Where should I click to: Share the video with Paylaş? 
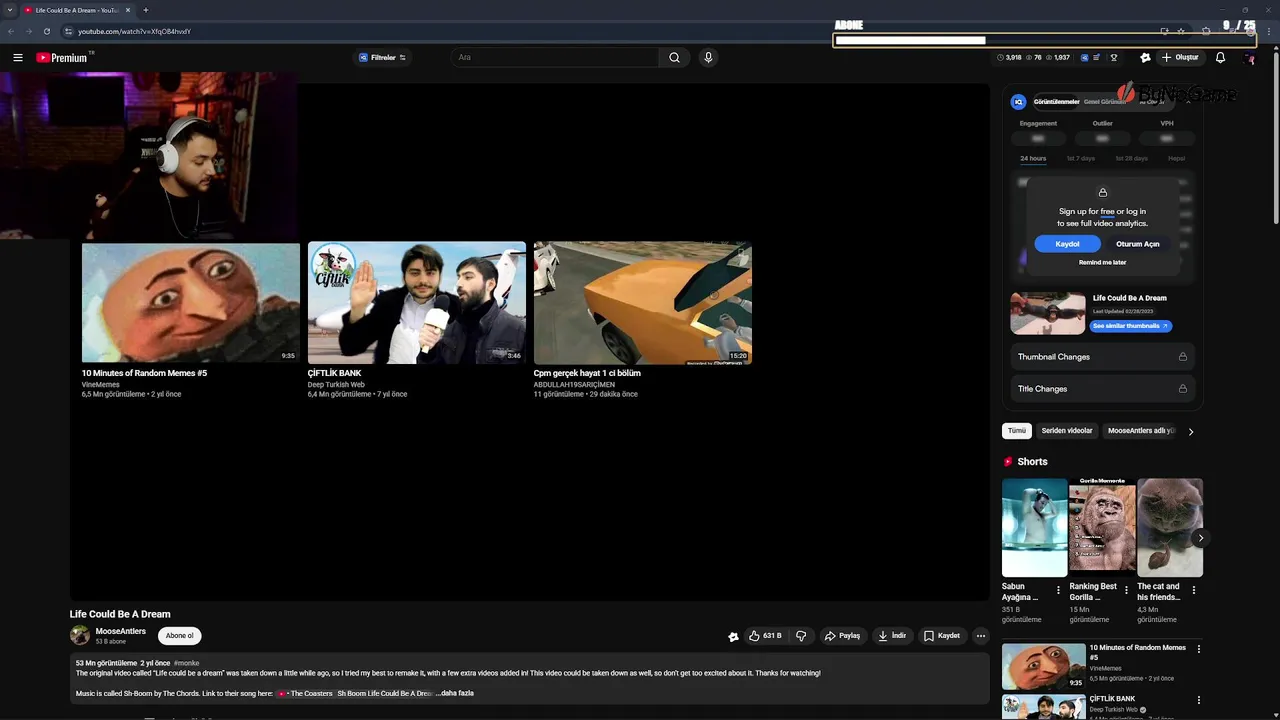pos(842,636)
